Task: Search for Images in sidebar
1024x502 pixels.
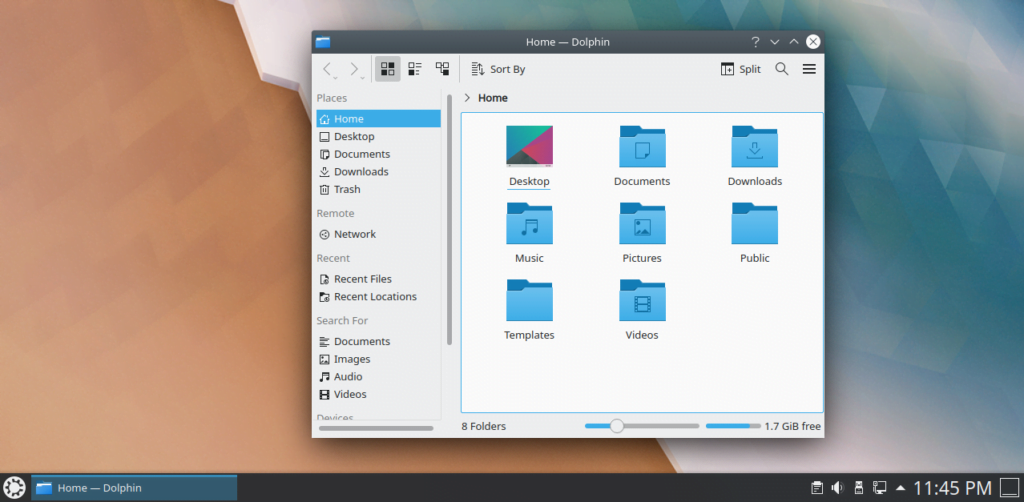Action: point(379,359)
